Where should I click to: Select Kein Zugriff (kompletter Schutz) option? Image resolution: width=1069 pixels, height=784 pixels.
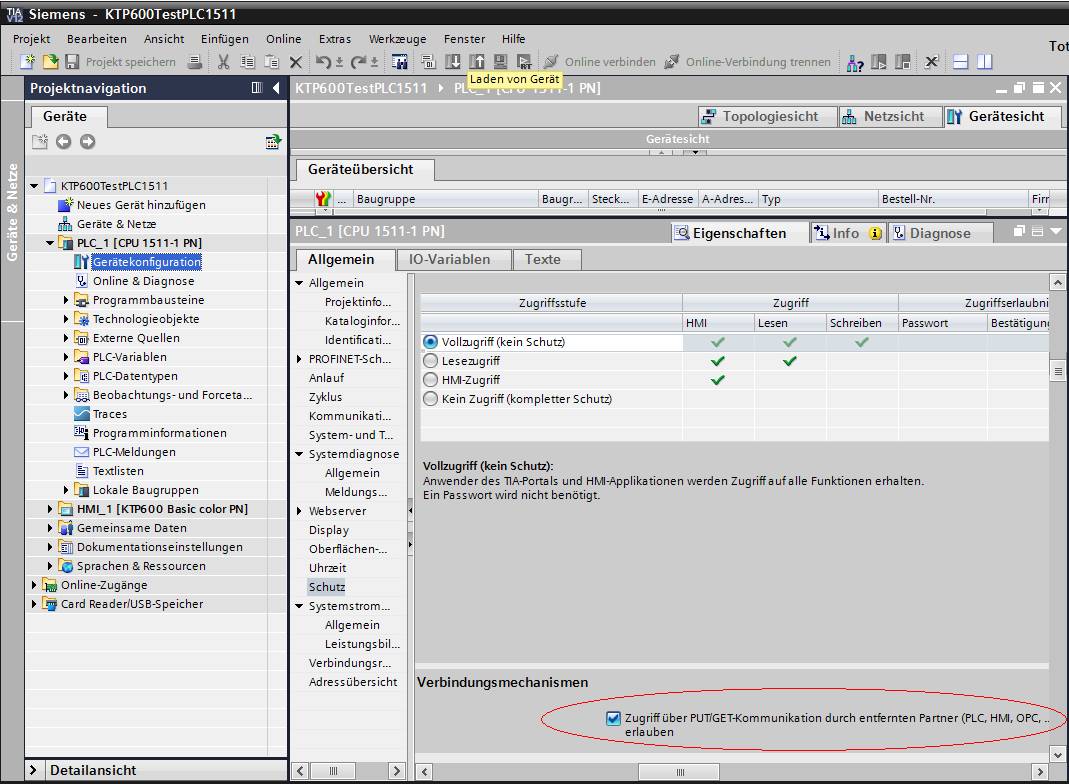coord(431,399)
